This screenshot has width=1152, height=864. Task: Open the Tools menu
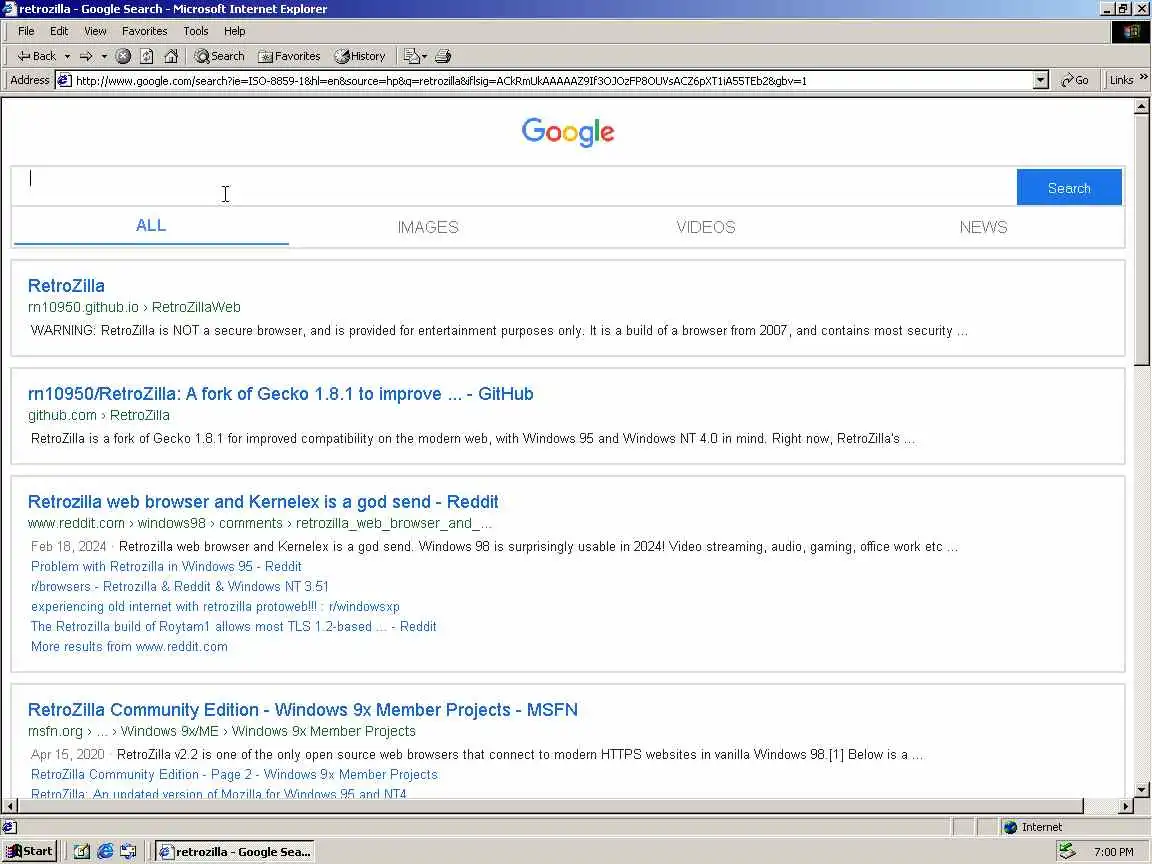pos(195,31)
